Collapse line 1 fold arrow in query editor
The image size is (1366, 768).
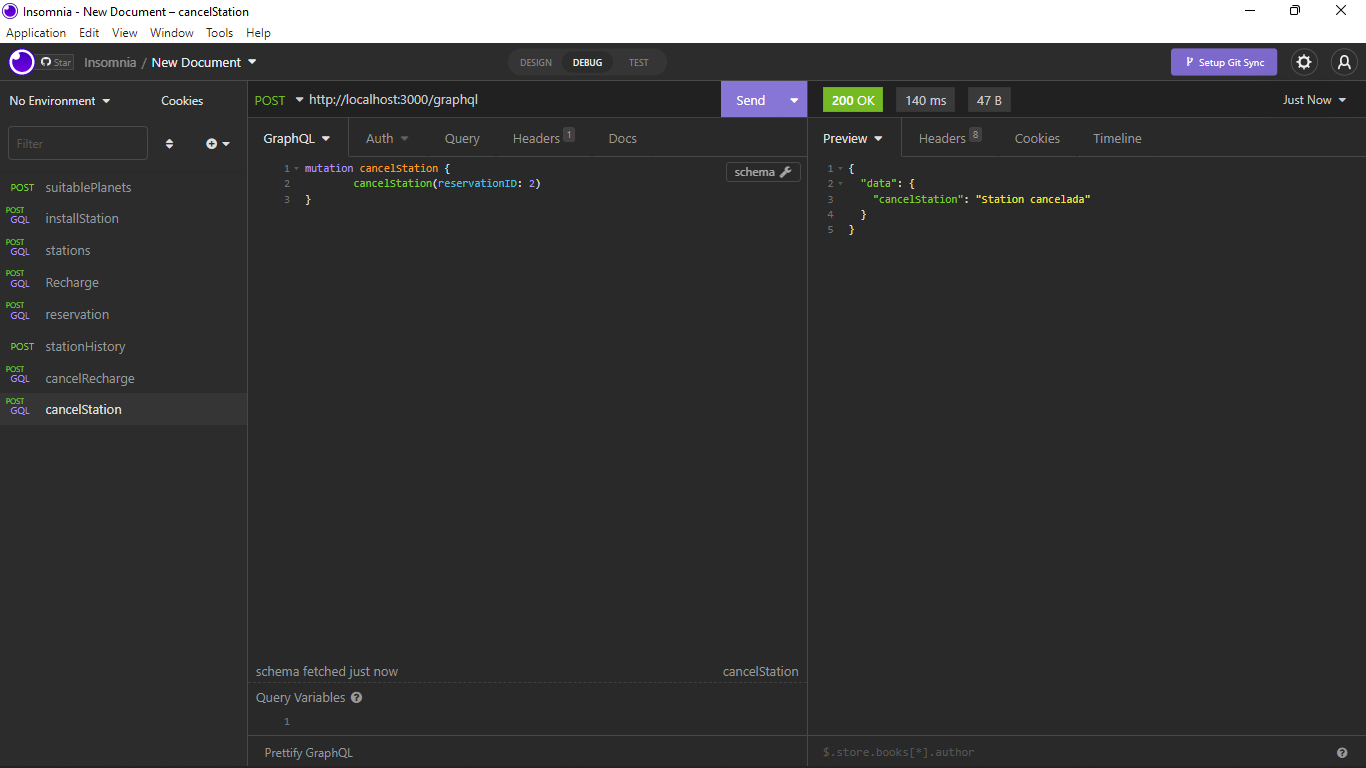coord(297,168)
